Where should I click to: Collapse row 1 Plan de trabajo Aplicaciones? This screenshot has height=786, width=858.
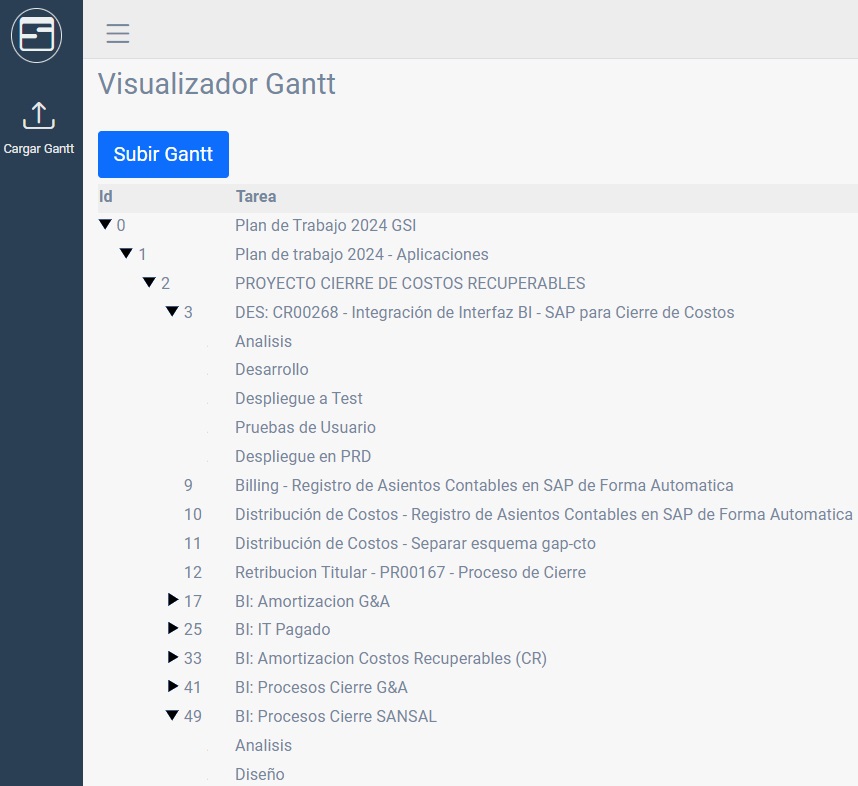[126, 254]
